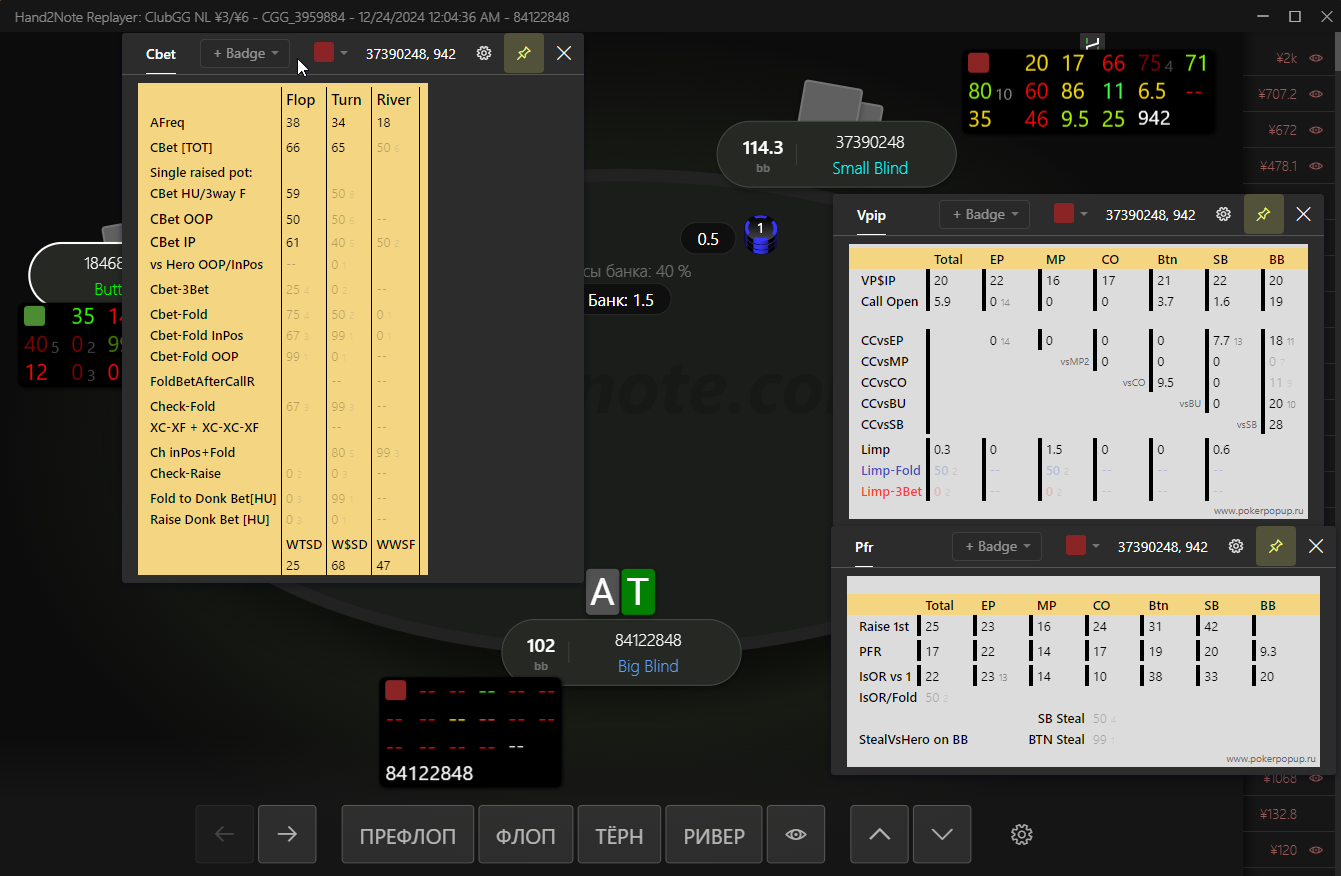Open settings gear in Vpip popup

coord(1223,214)
